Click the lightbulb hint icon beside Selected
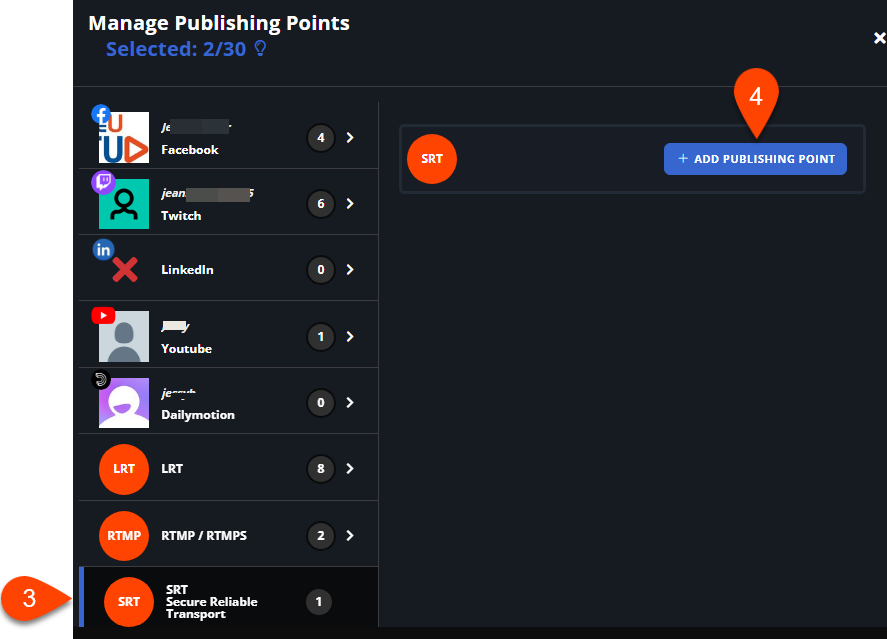The width and height of the screenshot is (887, 639). tap(260, 49)
